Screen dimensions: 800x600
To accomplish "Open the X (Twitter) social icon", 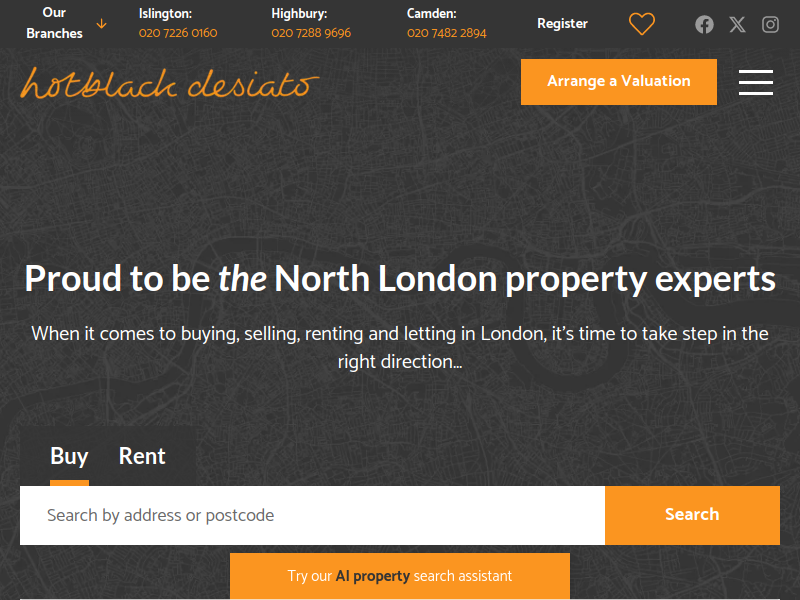I will pyautogui.click(x=737, y=24).
